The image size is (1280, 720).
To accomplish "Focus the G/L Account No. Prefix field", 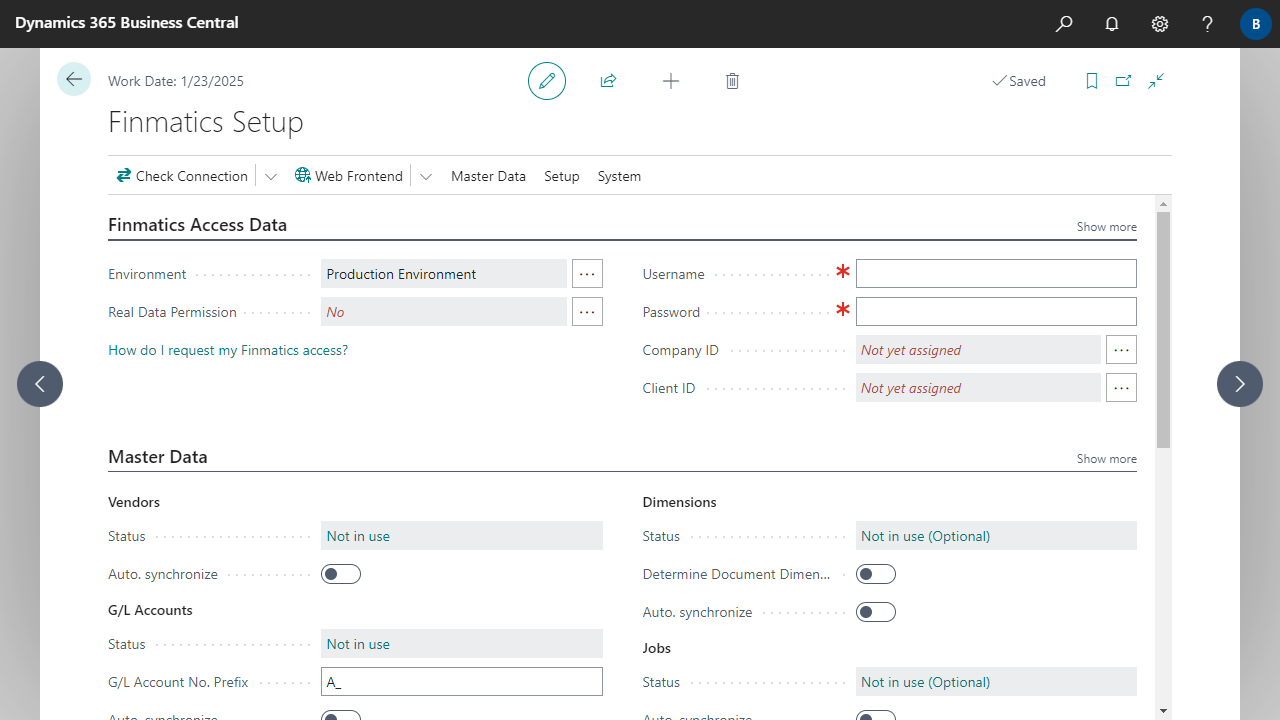I will 462,682.
